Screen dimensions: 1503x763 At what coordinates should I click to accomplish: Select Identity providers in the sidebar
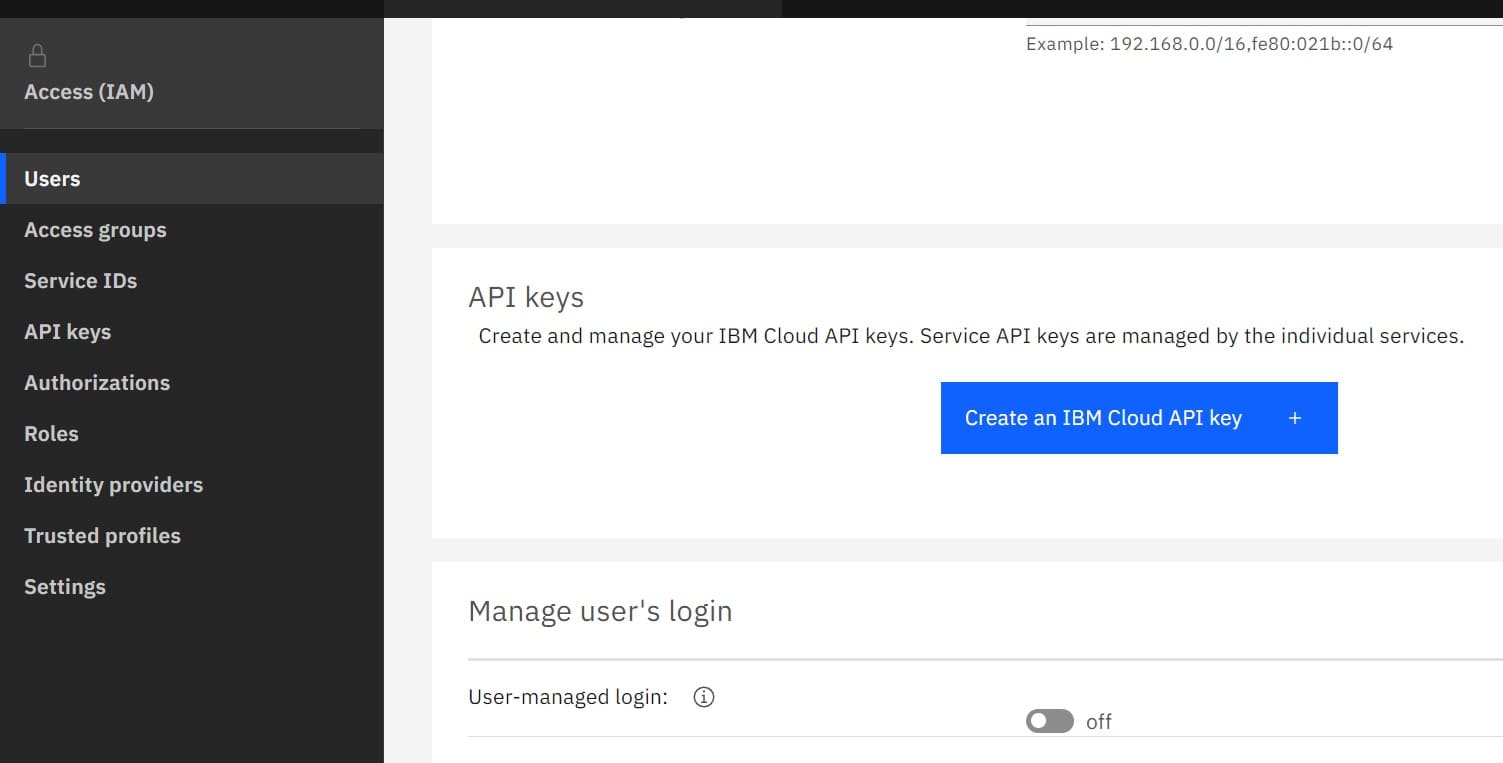(x=192, y=485)
